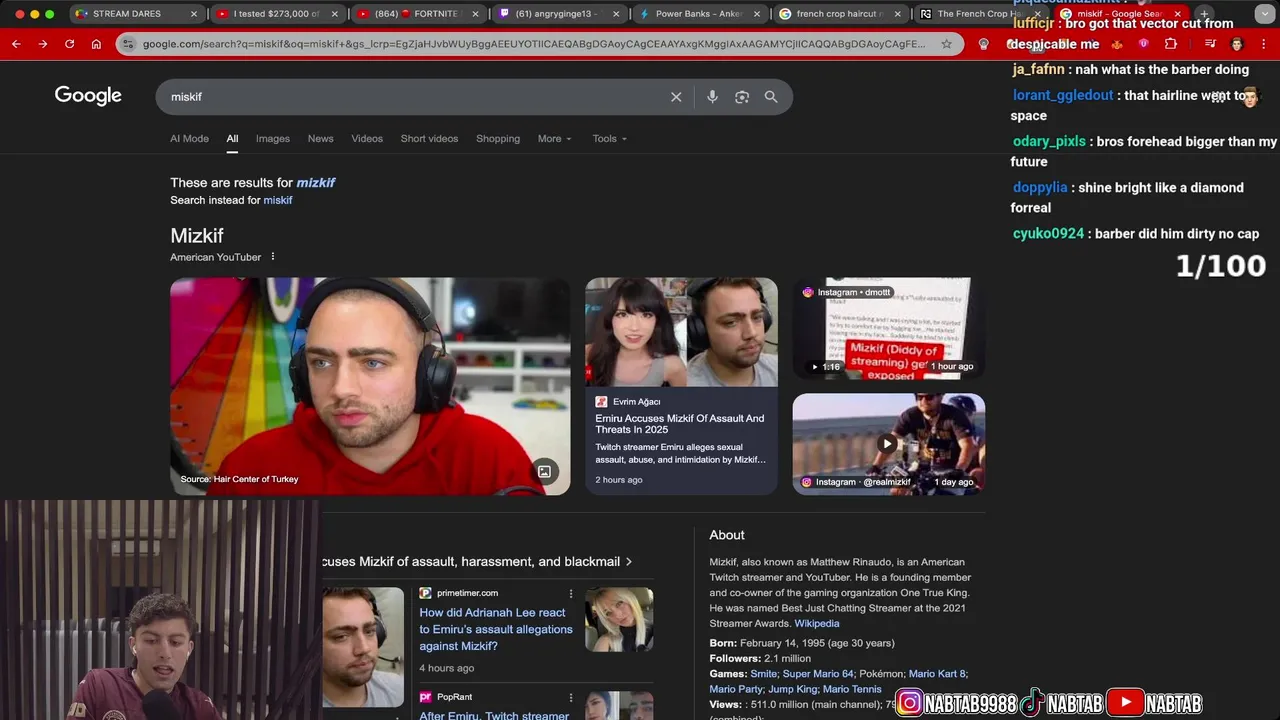Select the Images search filter

pyautogui.click(x=272, y=139)
